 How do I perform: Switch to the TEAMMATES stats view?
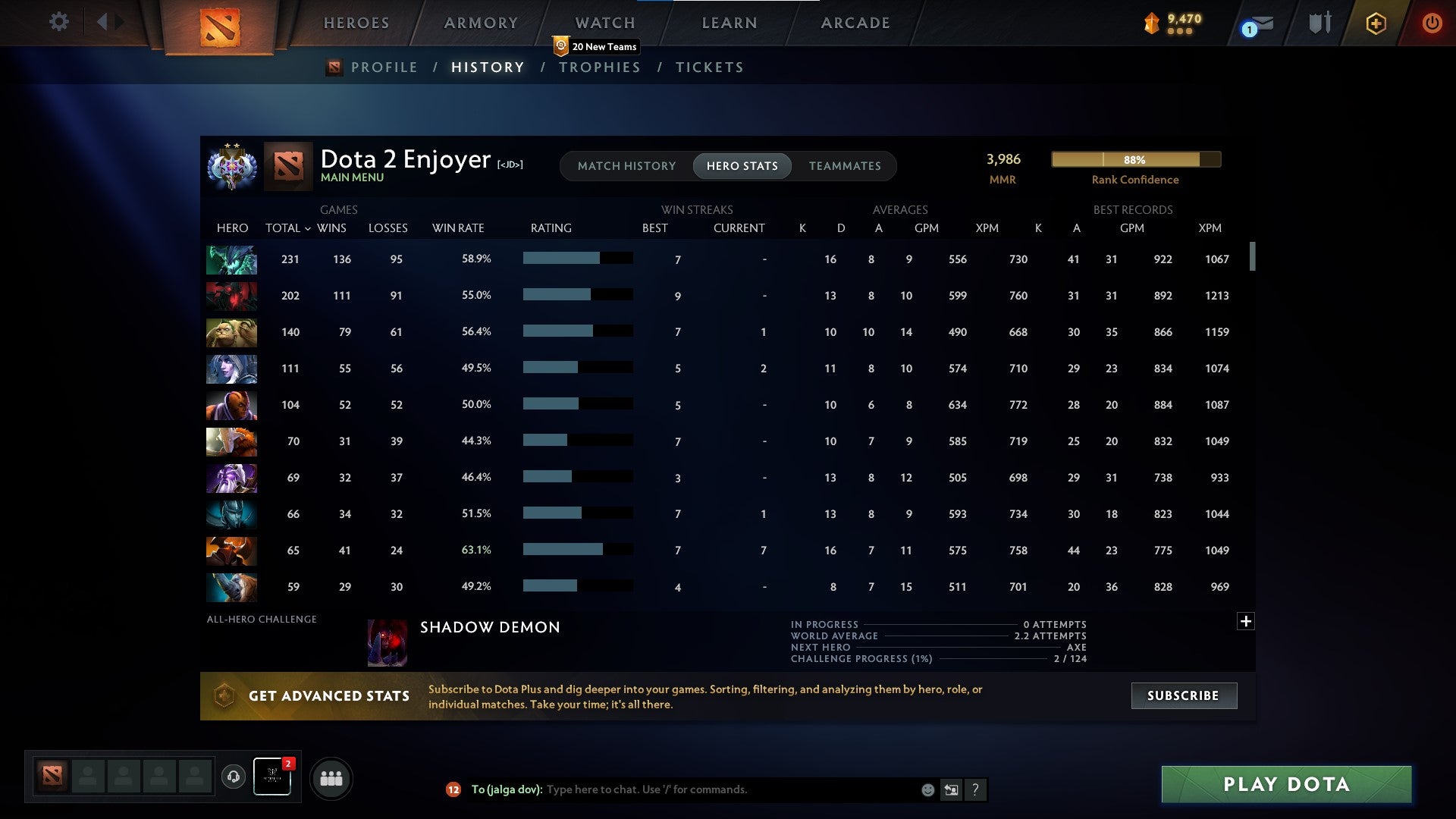[845, 165]
